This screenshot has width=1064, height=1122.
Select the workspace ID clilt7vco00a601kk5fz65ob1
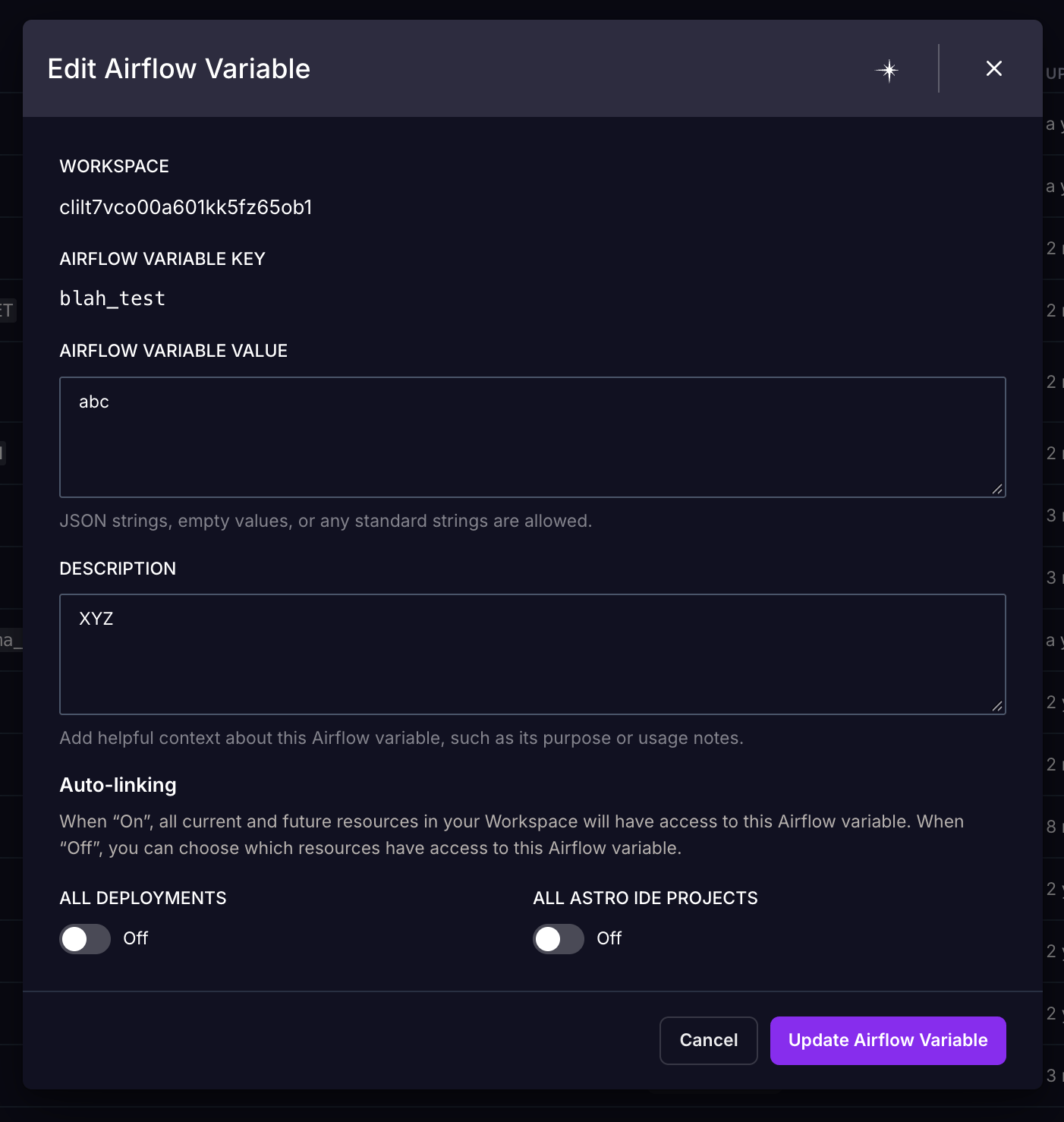(x=186, y=207)
